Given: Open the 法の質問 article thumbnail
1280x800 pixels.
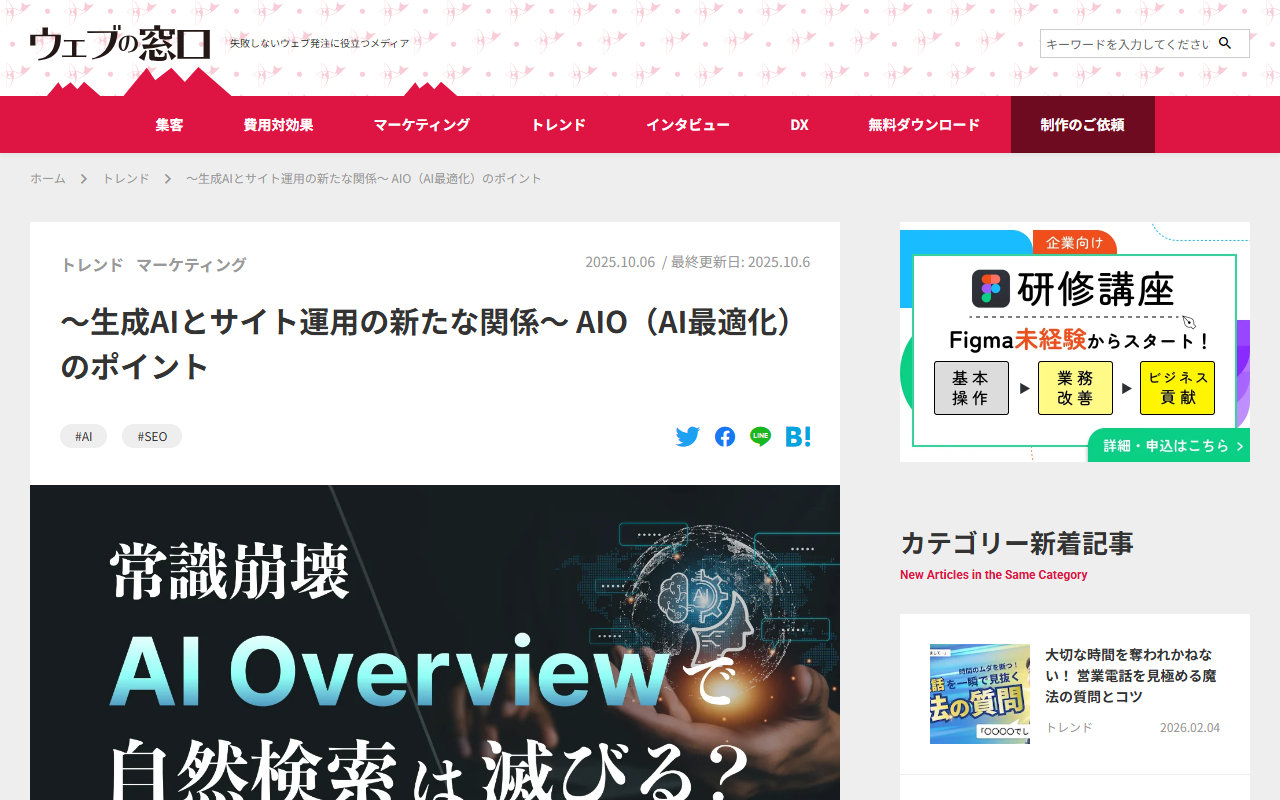Looking at the screenshot, I should (980, 694).
